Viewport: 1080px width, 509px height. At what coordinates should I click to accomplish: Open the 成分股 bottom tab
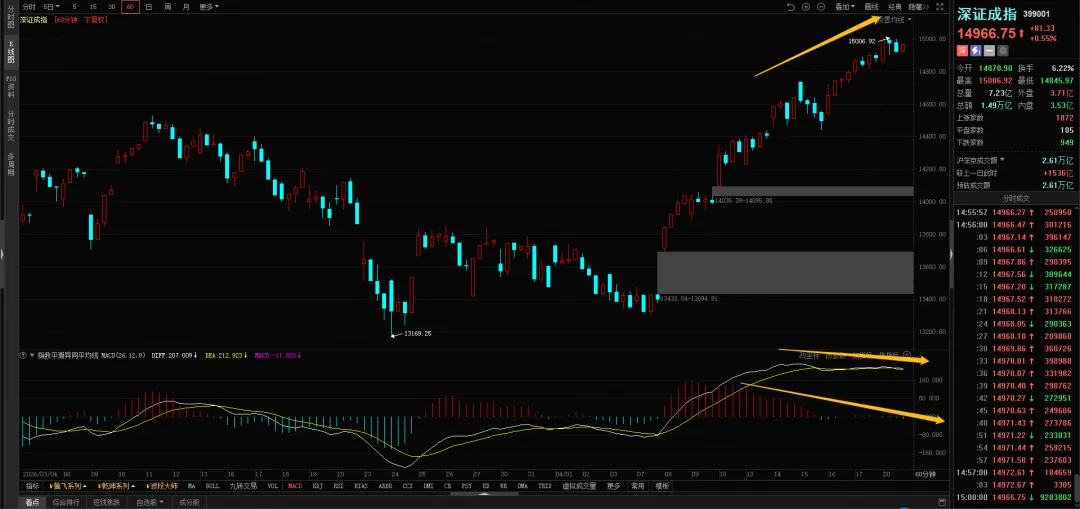pyautogui.click(x=189, y=502)
